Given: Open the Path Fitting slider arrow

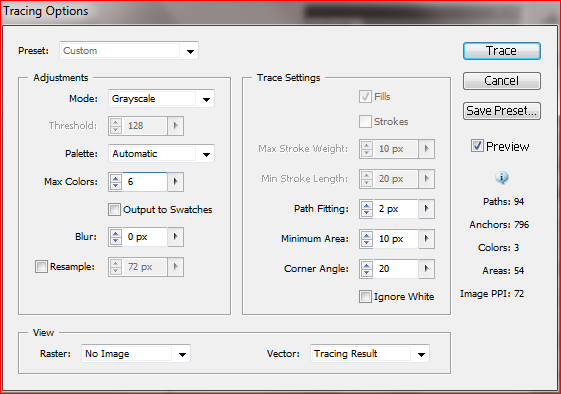Looking at the screenshot, I should [x=426, y=209].
